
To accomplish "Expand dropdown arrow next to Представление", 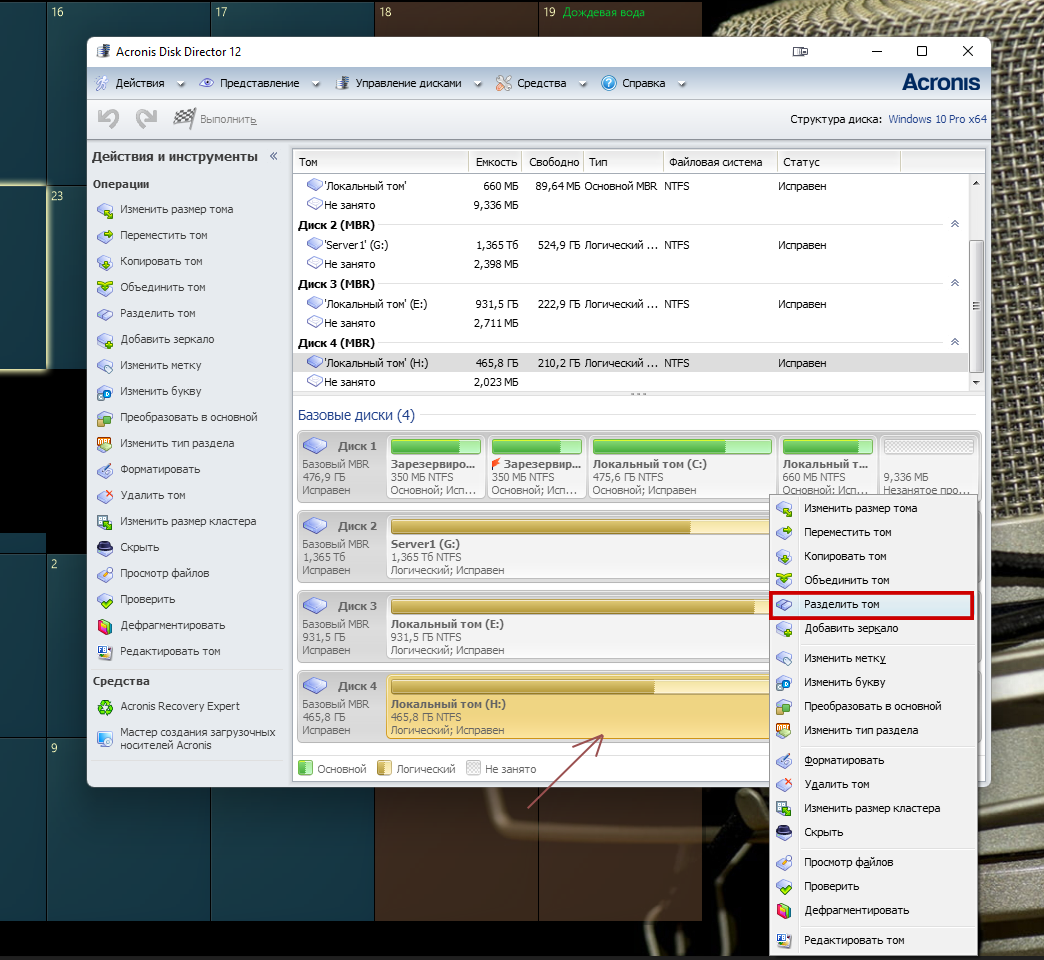I will click(x=316, y=84).
